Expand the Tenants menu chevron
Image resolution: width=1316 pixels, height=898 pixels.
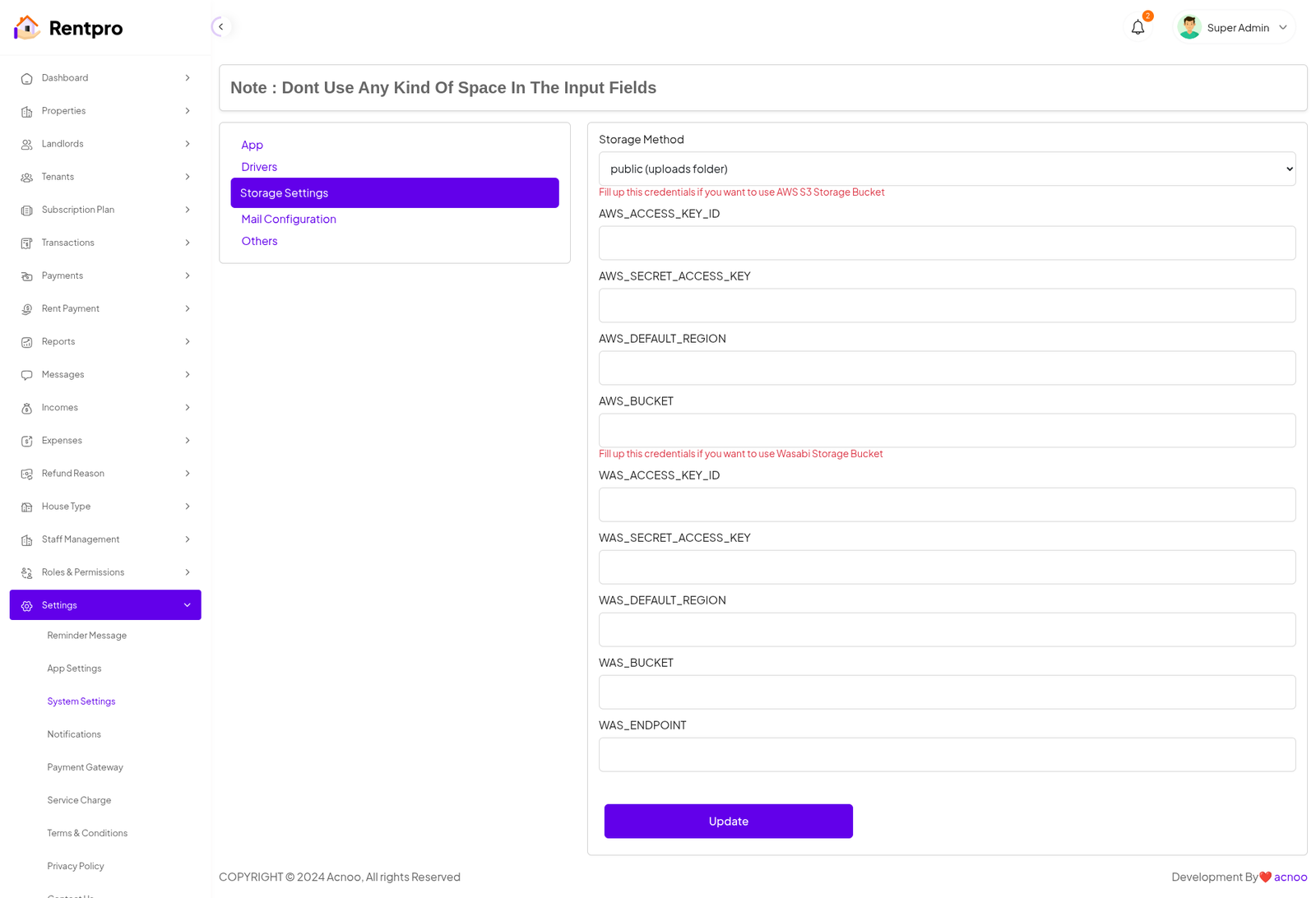tap(188, 177)
